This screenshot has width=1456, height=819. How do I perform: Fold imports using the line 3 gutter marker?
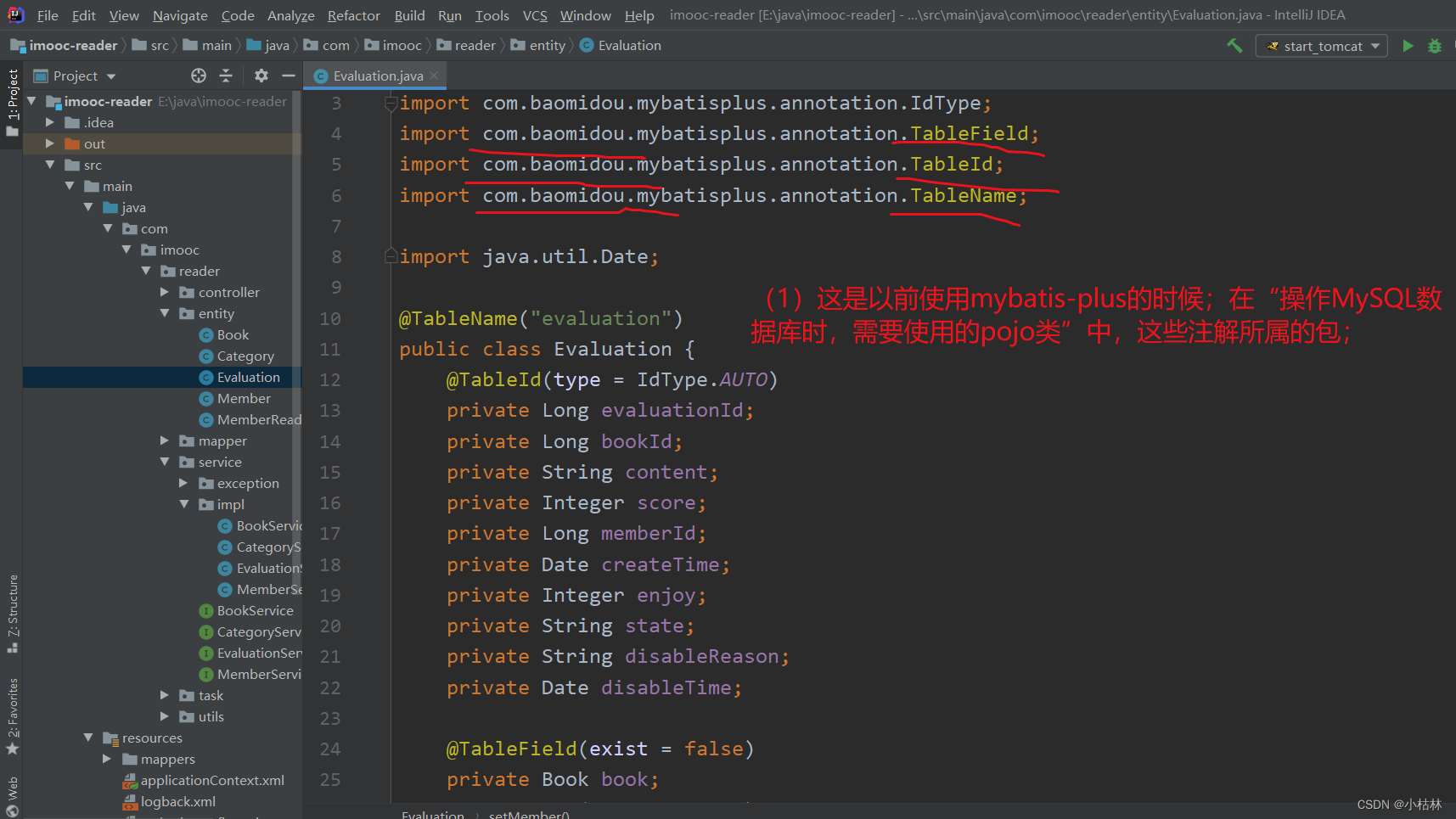coord(391,104)
